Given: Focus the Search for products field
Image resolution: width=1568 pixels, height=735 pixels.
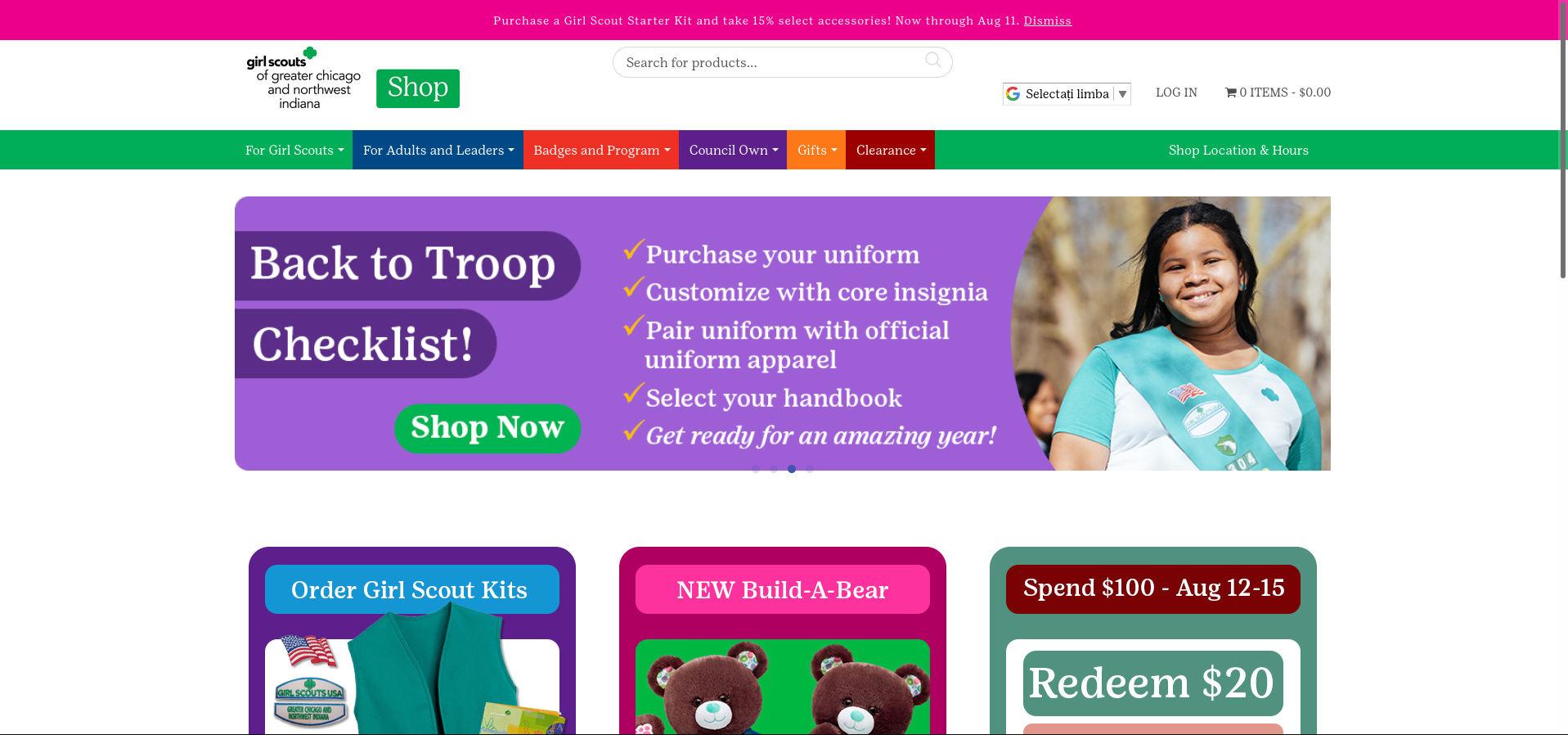Looking at the screenshot, I should tap(782, 62).
